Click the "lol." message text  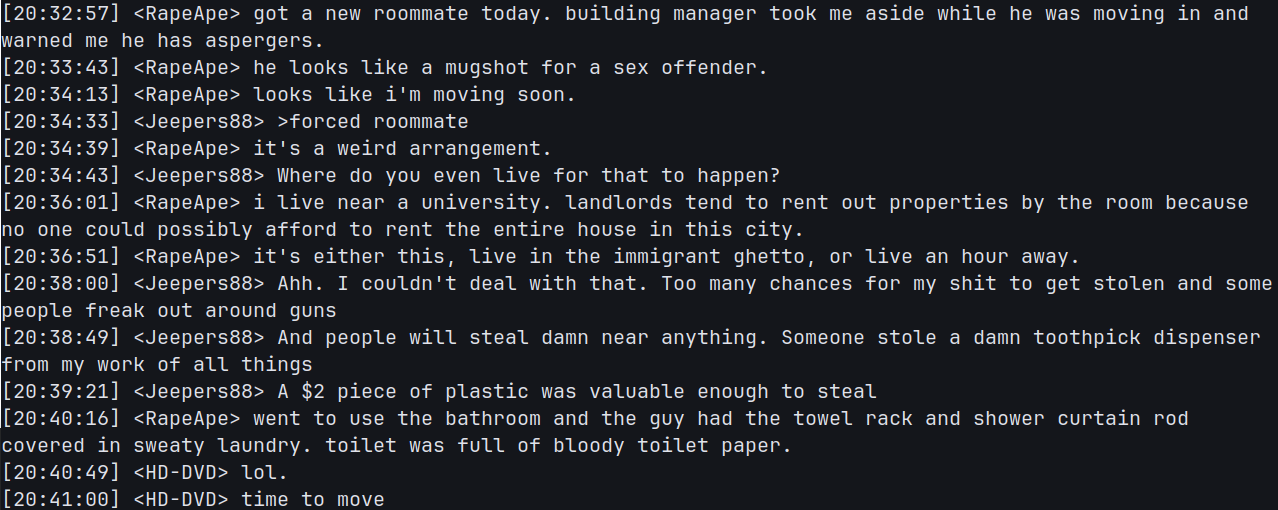click(x=264, y=473)
